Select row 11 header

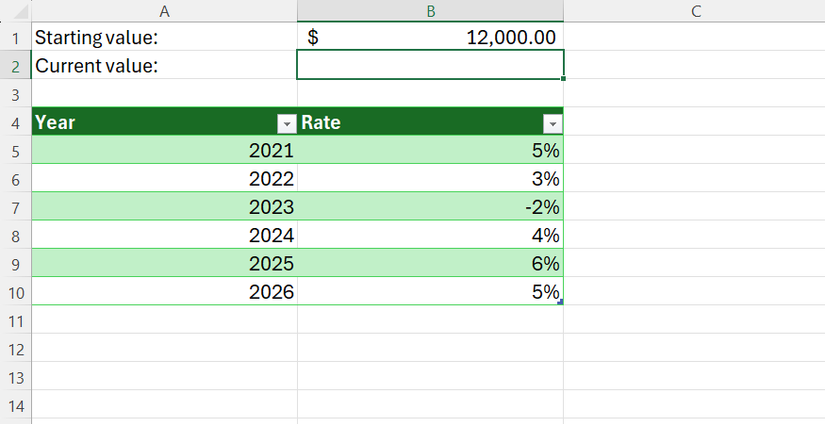pyautogui.click(x=15, y=321)
